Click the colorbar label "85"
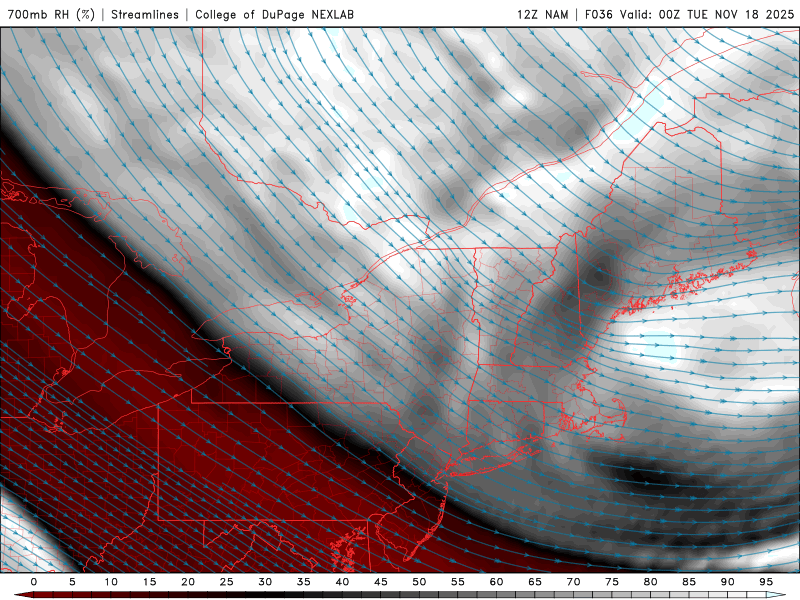This screenshot has width=800, height=600. tap(689, 582)
